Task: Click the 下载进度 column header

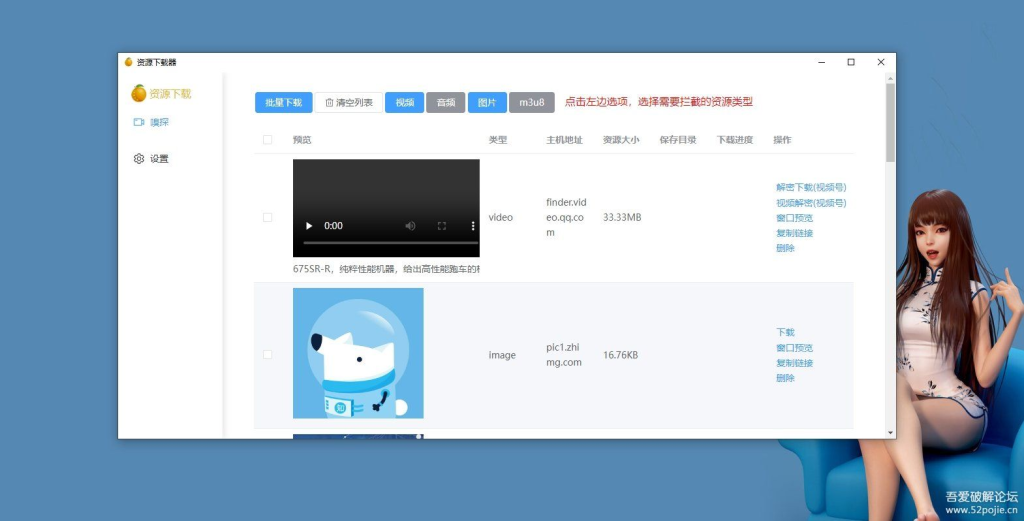Action: tap(735, 140)
